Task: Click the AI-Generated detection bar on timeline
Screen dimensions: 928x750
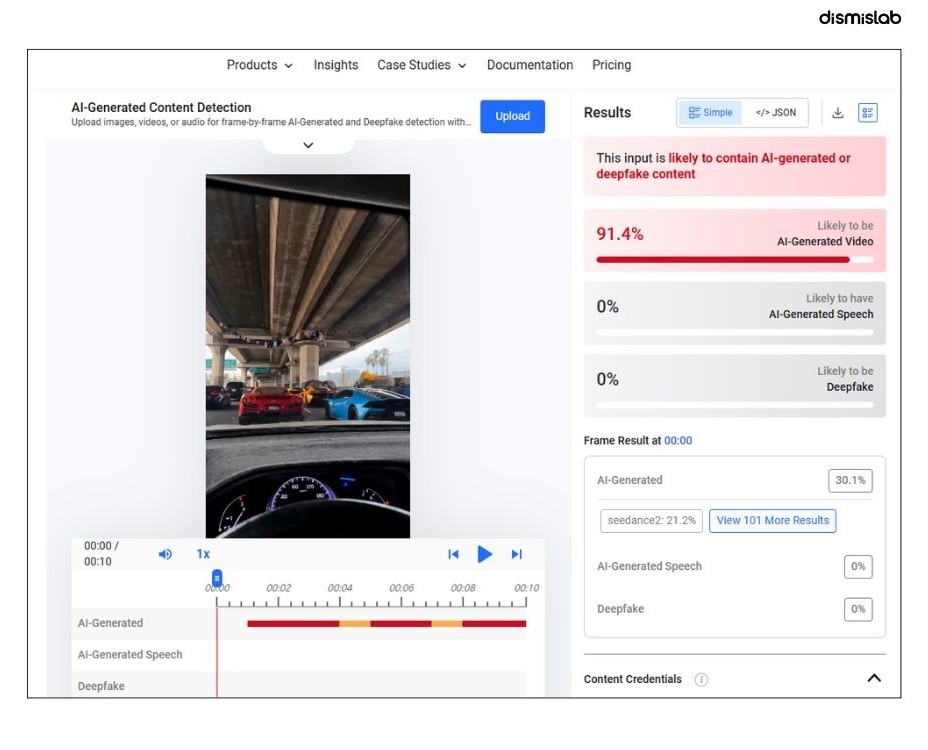Action: [386, 623]
